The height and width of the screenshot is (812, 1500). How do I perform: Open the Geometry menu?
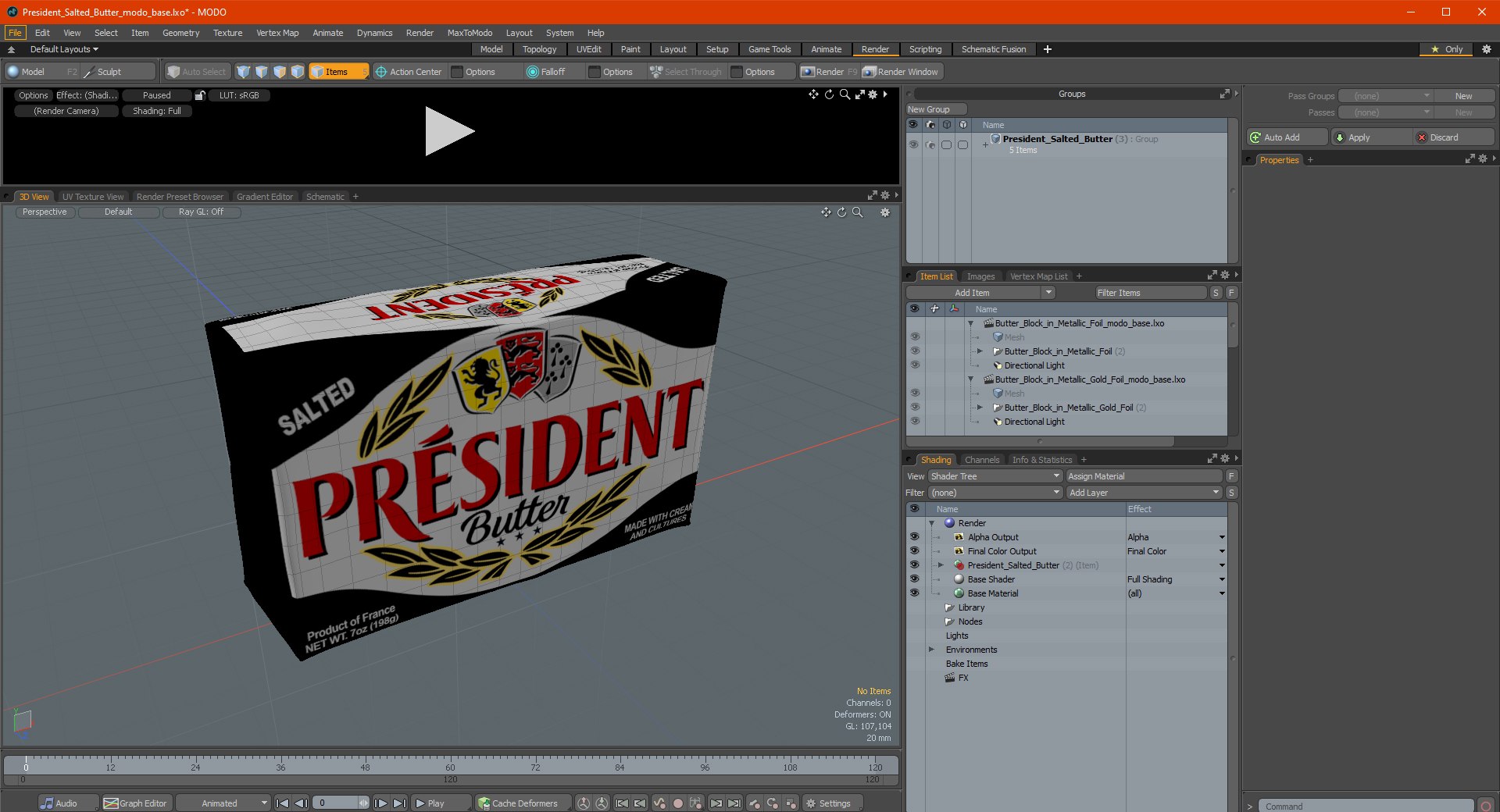pos(180,33)
